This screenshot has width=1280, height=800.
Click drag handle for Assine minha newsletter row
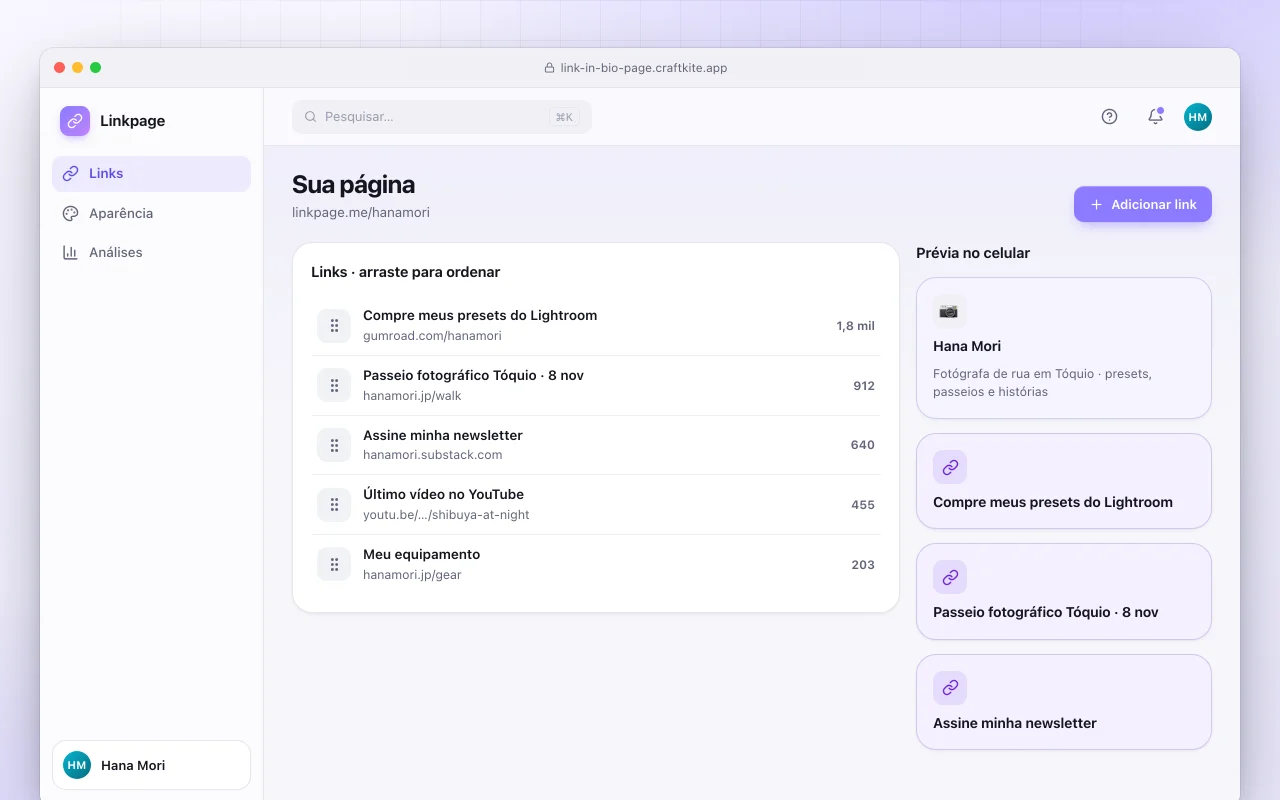click(334, 445)
